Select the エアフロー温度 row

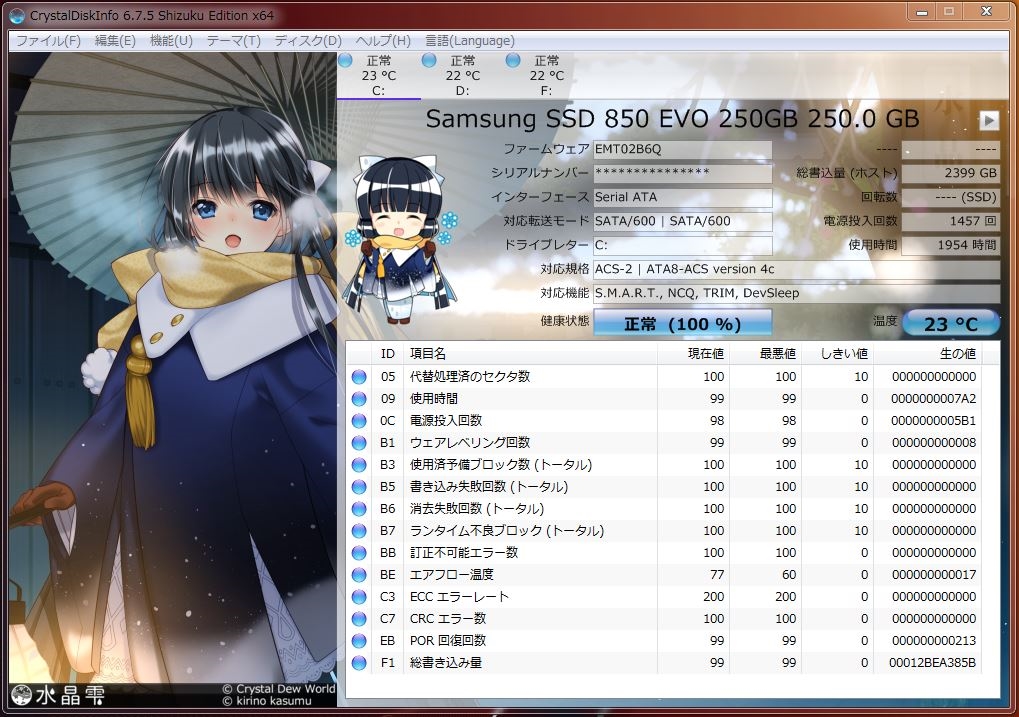tap(664, 575)
